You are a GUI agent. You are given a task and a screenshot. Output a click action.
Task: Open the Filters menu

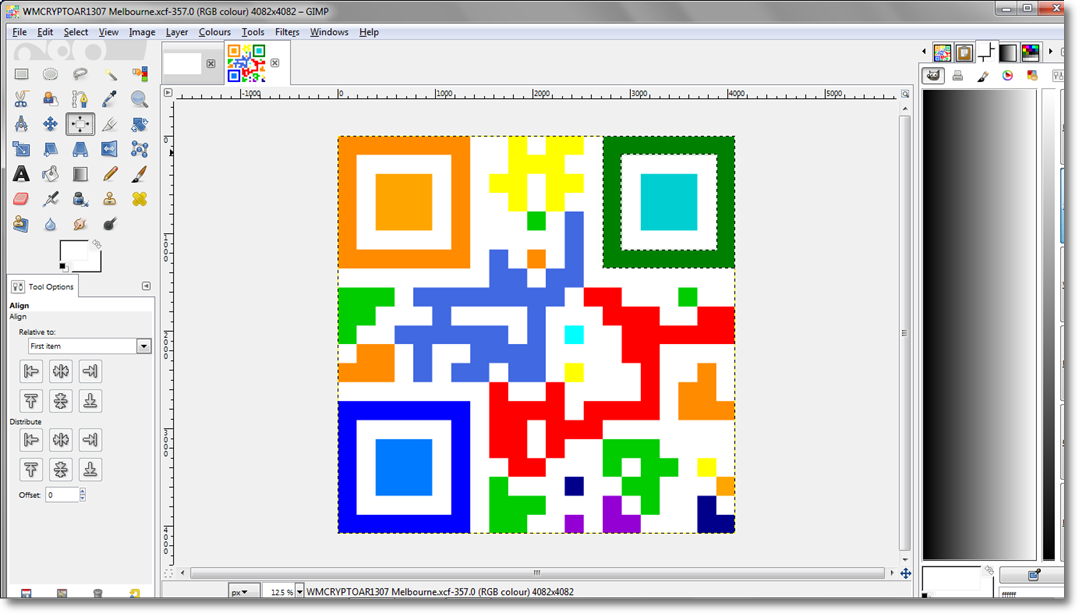coord(287,32)
